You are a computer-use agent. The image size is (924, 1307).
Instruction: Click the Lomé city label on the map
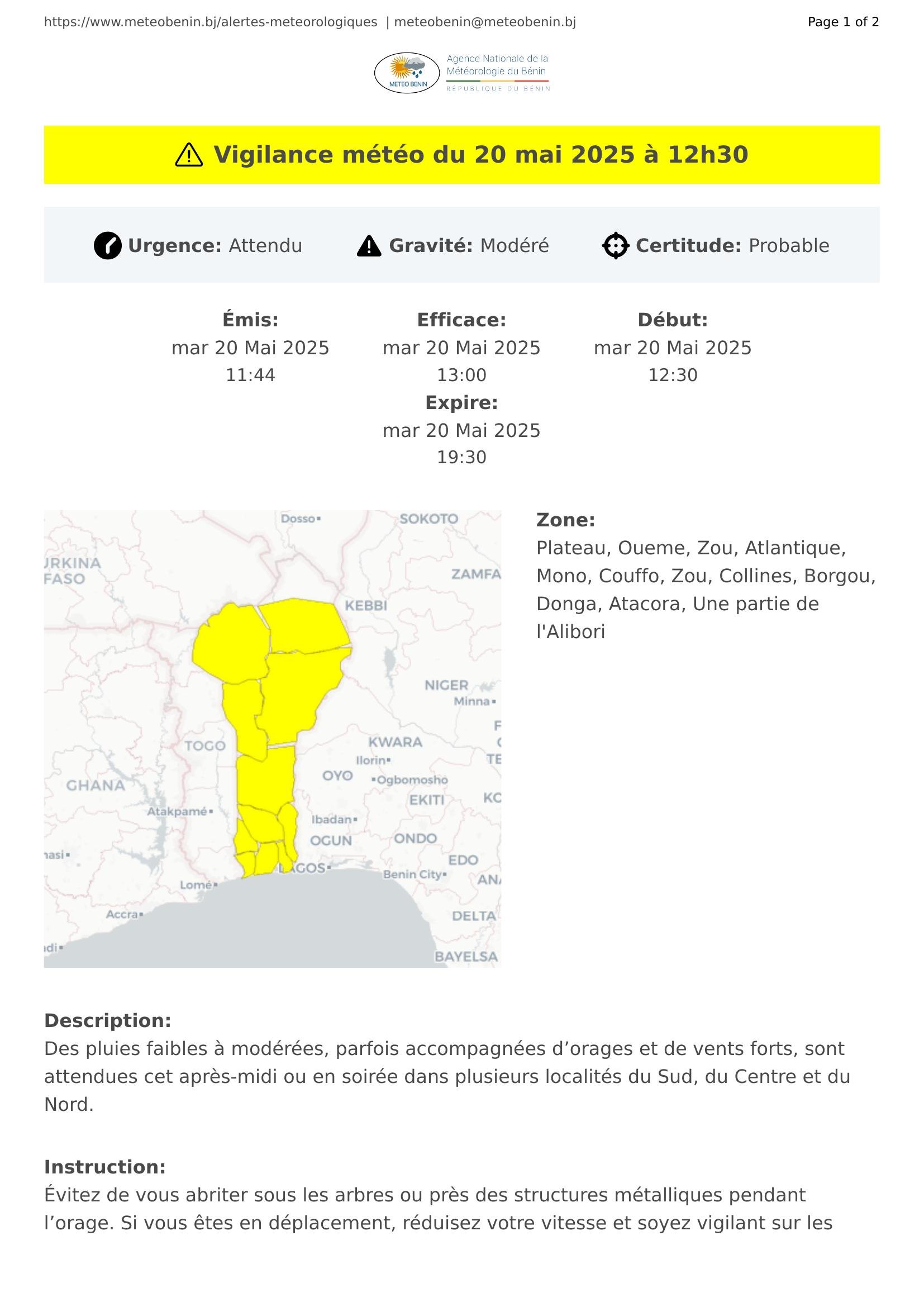point(196,885)
